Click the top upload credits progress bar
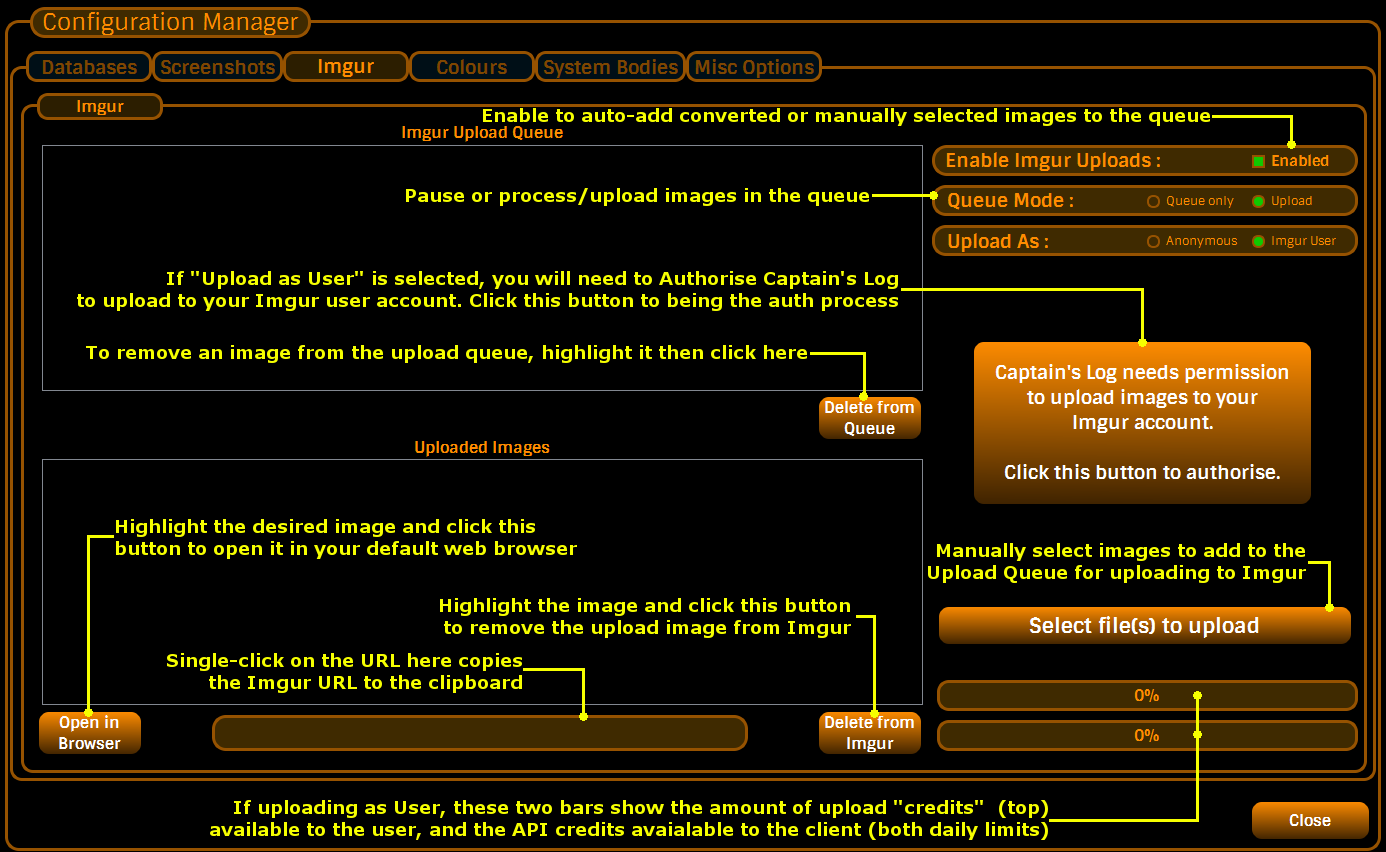Image resolution: width=1386 pixels, height=852 pixels. 1147,695
